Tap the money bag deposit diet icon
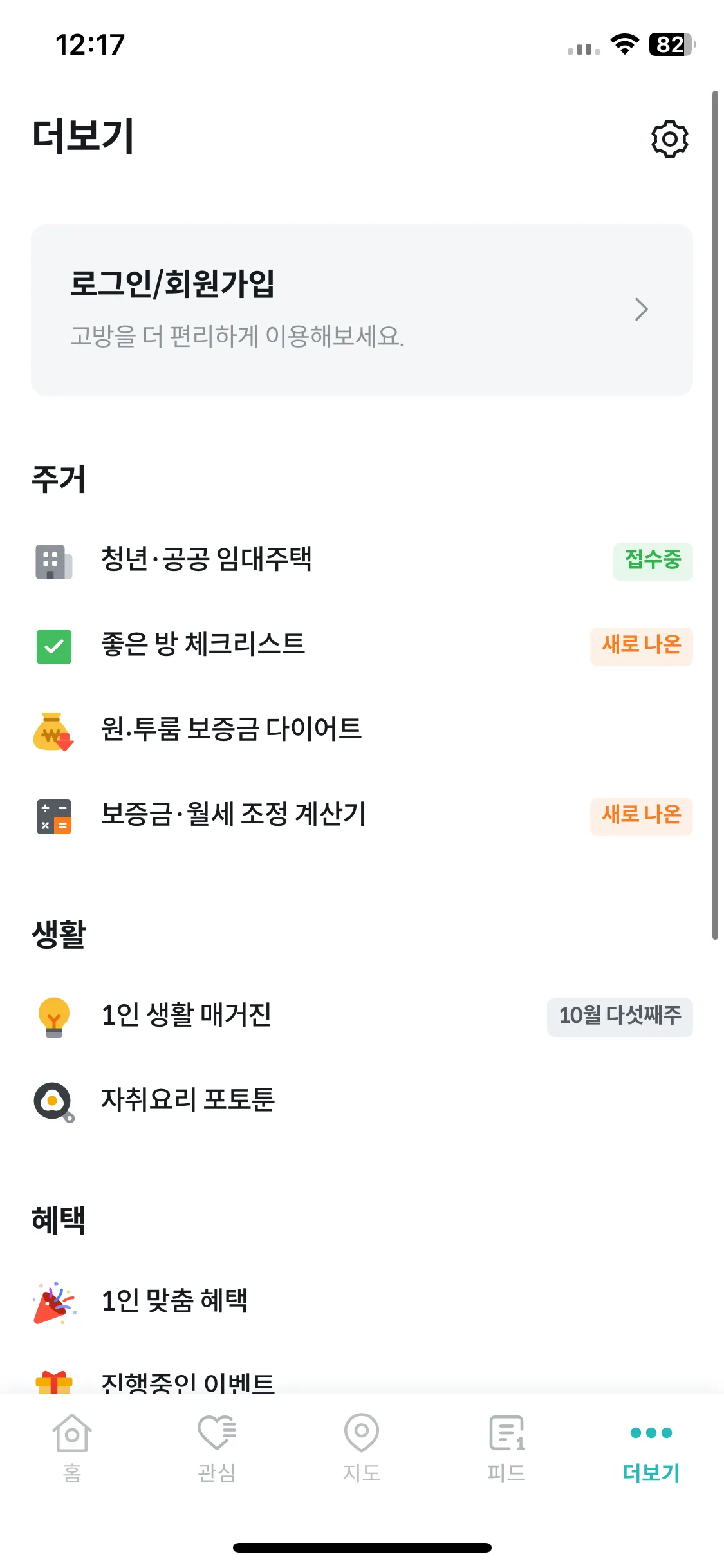Screen dimensions: 724x1568 (53, 731)
